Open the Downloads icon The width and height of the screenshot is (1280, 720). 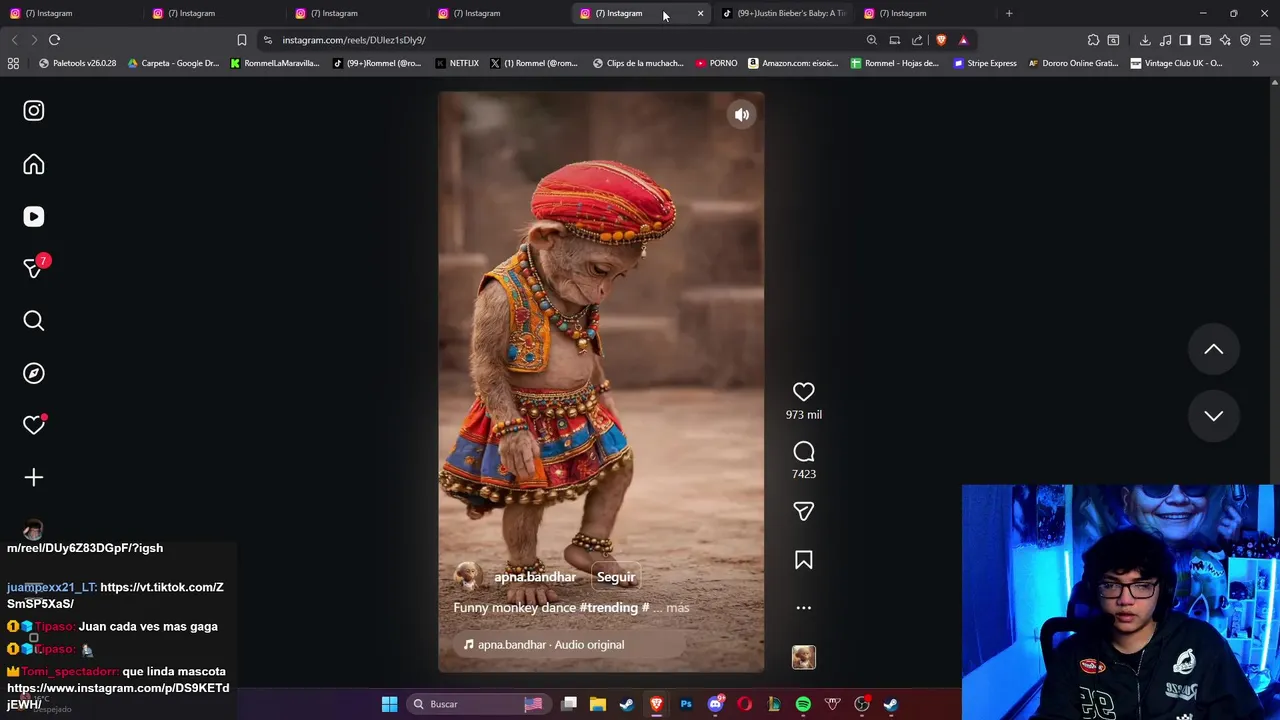[x=1145, y=40]
